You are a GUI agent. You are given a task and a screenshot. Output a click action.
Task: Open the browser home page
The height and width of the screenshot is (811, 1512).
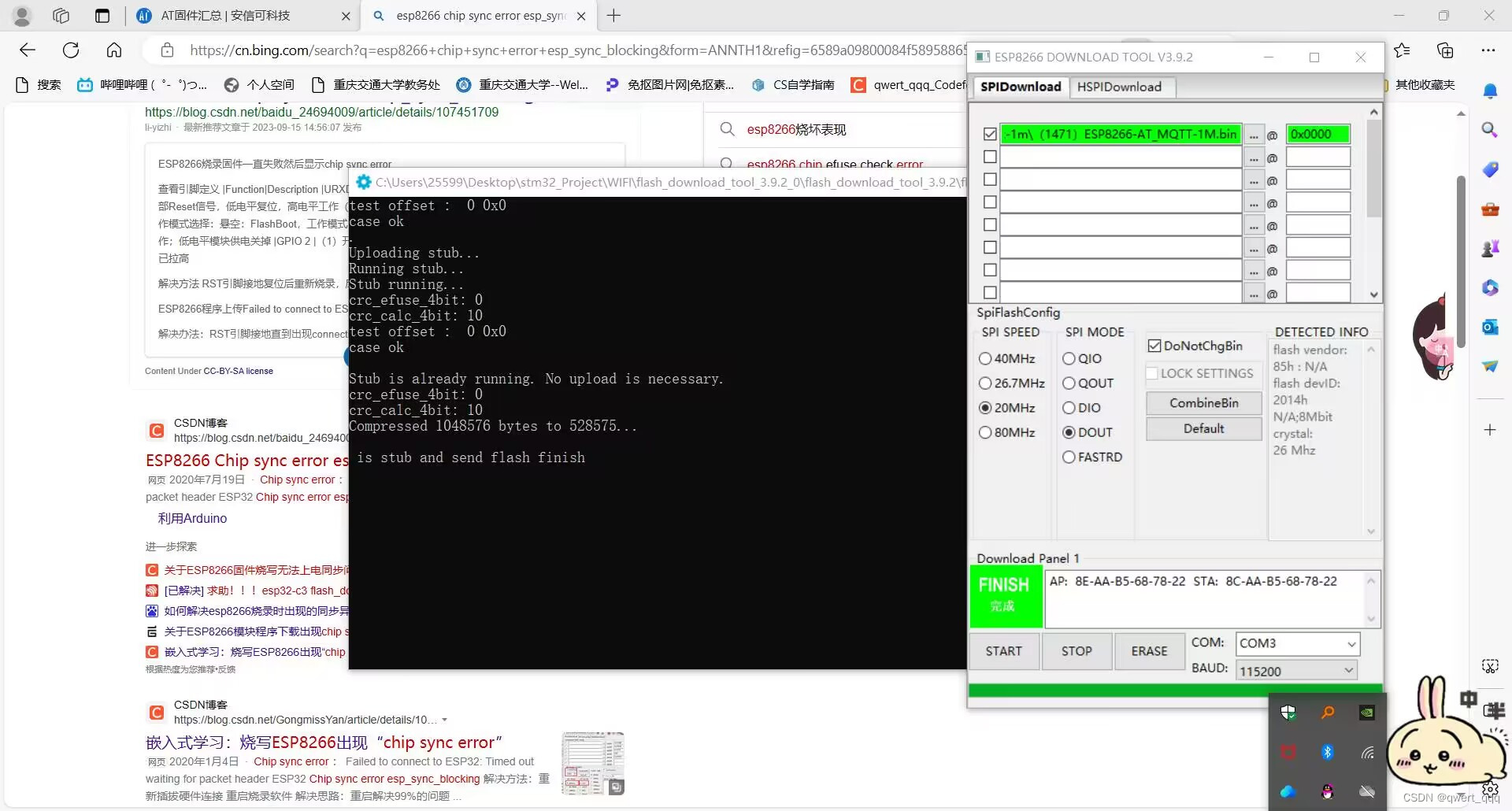(114, 50)
